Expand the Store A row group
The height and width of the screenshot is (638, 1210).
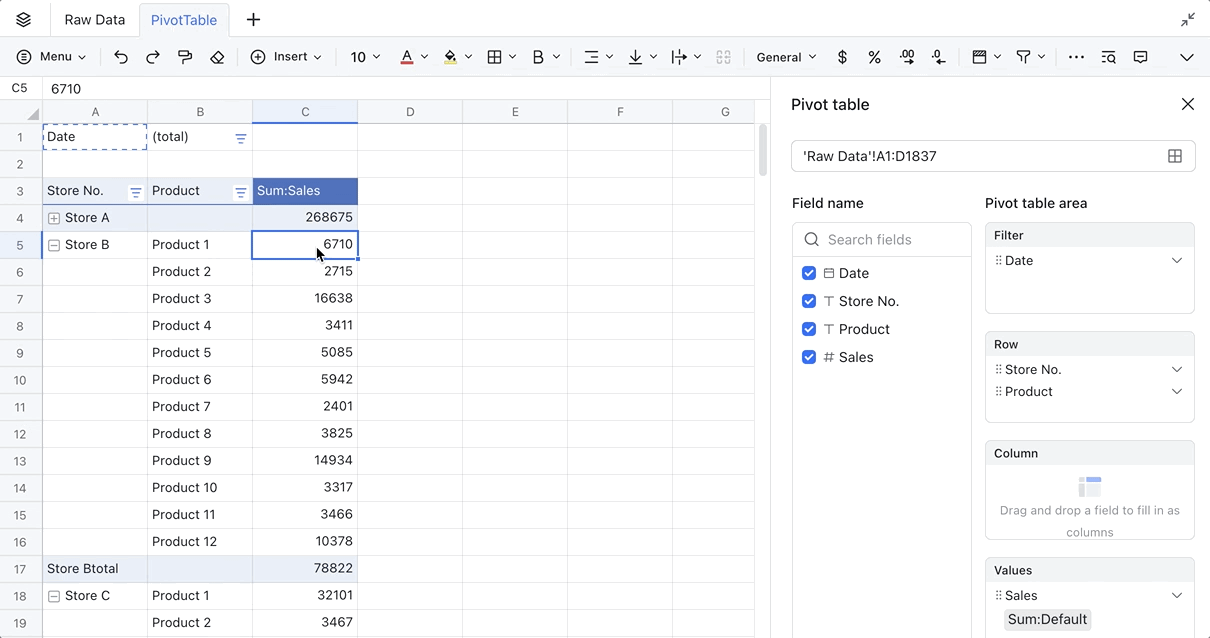point(53,217)
